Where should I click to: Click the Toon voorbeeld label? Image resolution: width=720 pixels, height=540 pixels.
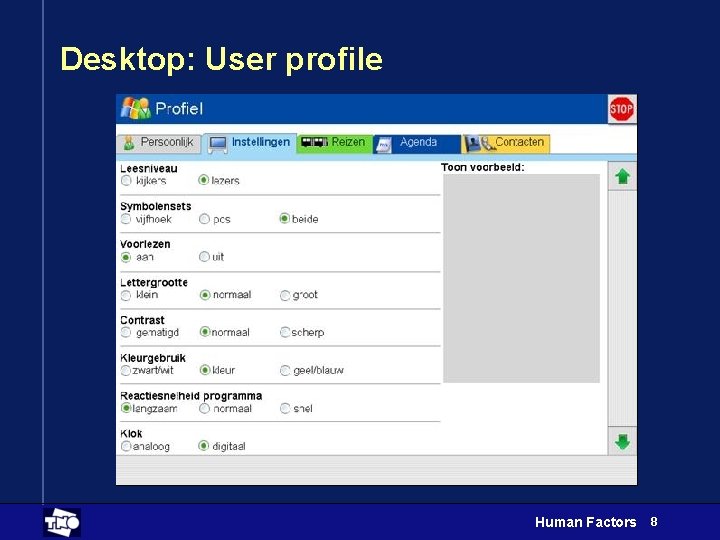(x=483, y=167)
